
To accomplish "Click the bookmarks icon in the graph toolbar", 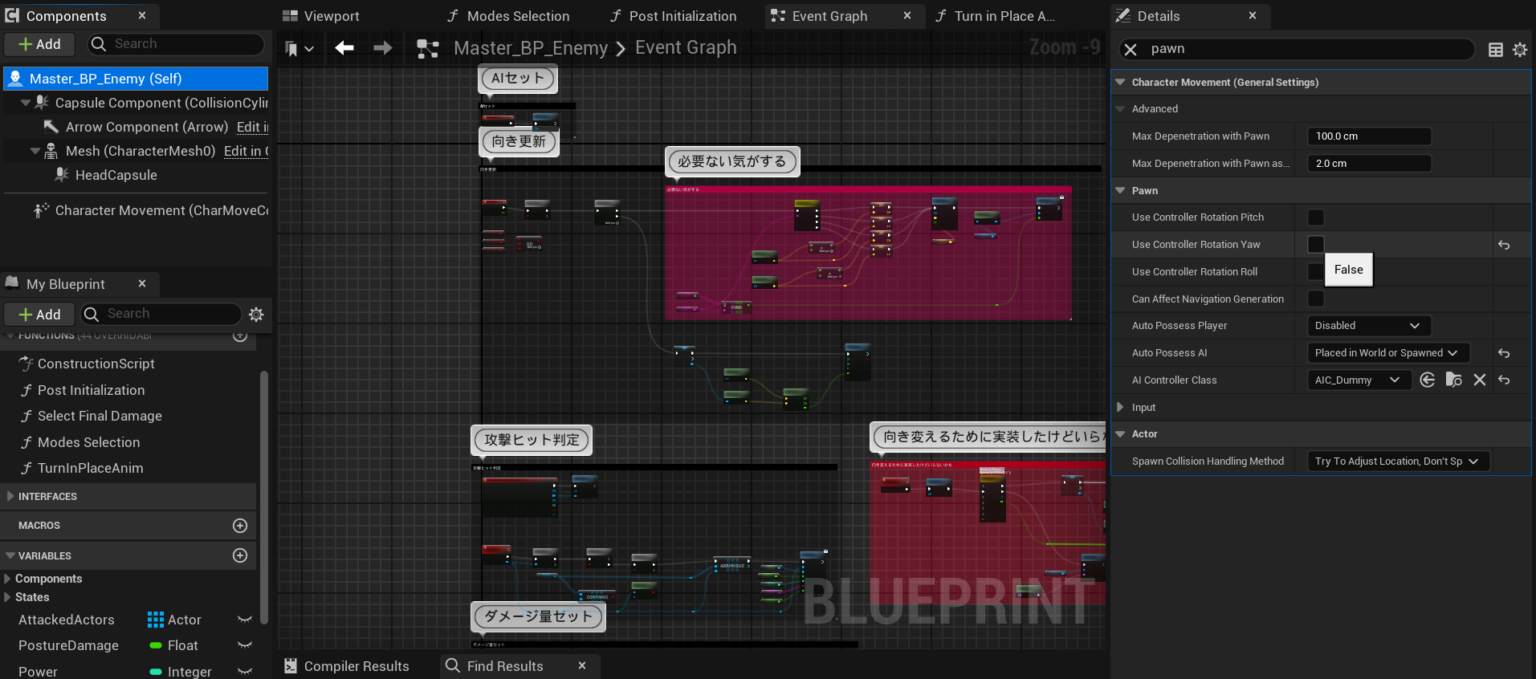I will click(289, 47).
